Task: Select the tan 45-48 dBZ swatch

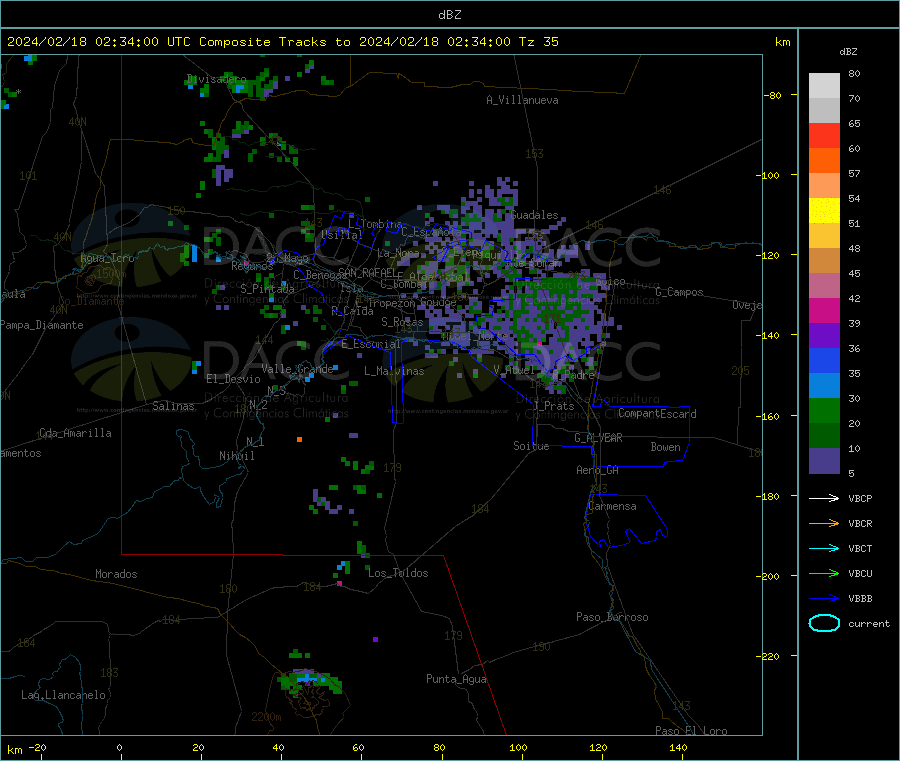Action: point(824,261)
